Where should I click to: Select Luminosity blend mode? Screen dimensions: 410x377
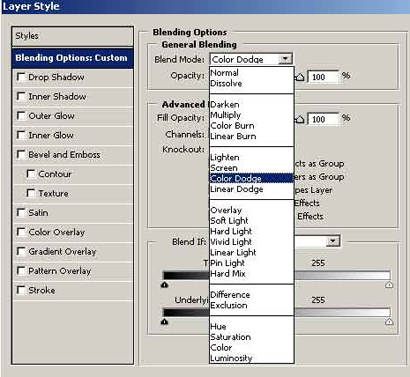point(251,358)
